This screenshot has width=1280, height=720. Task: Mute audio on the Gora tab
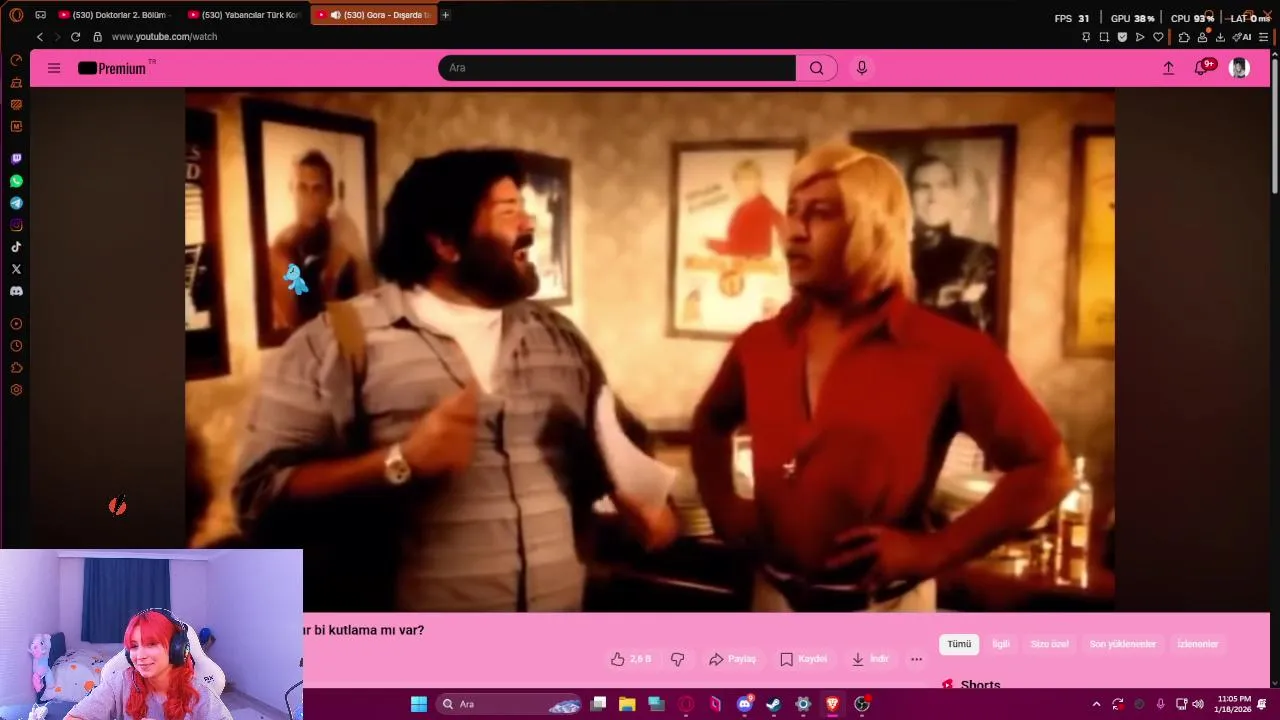[x=335, y=15]
